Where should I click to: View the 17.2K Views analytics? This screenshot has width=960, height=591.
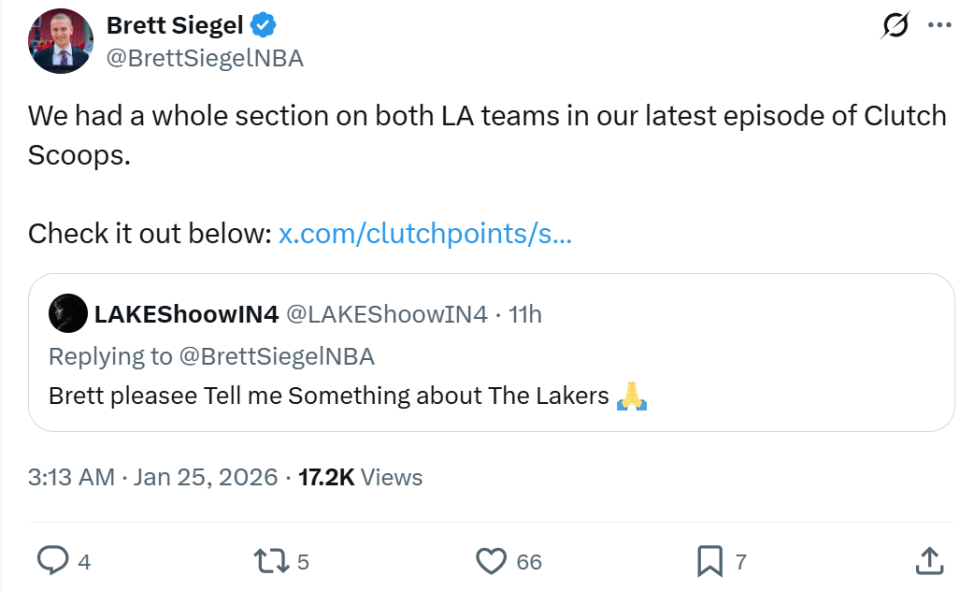coord(360,477)
